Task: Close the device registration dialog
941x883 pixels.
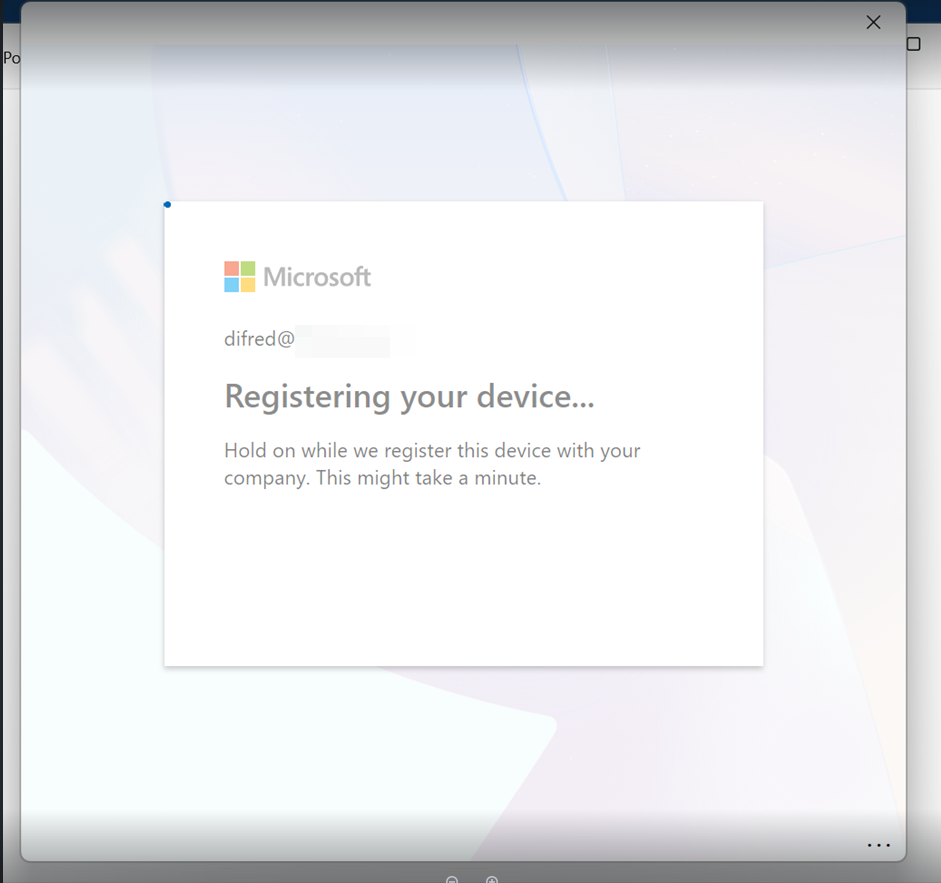Action: (x=873, y=22)
